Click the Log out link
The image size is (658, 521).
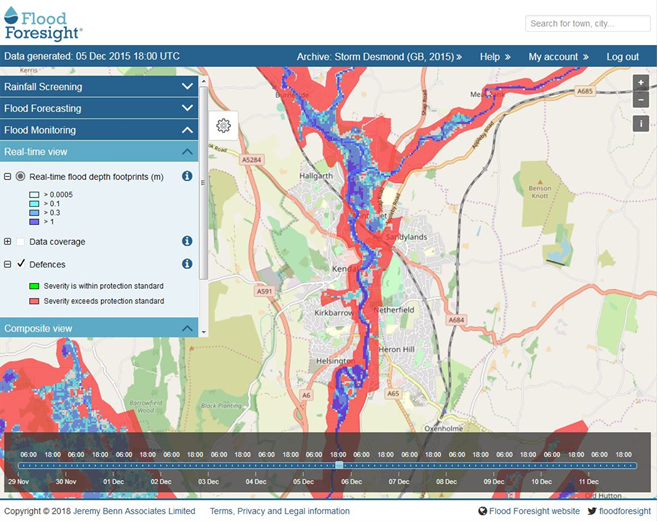pos(622,57)
